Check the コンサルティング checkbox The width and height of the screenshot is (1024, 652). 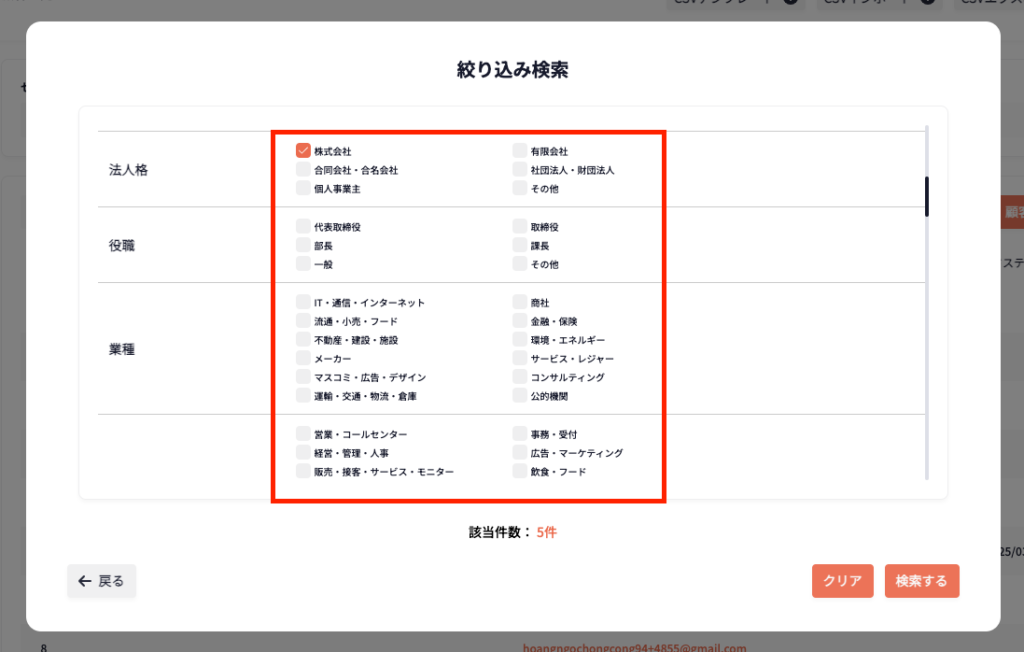coord(519,377)
